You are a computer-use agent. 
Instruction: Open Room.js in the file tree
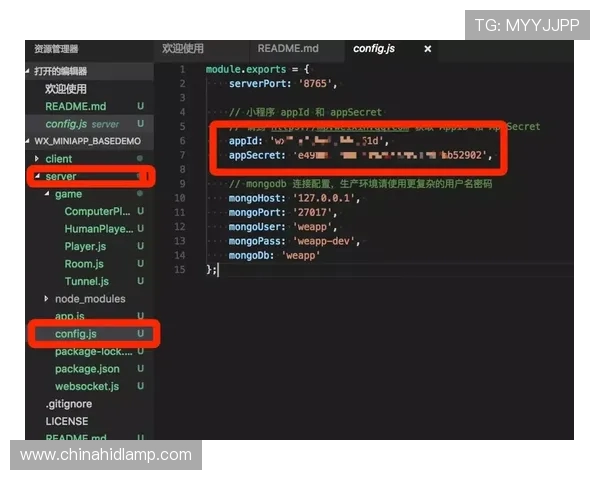(83, 264)
